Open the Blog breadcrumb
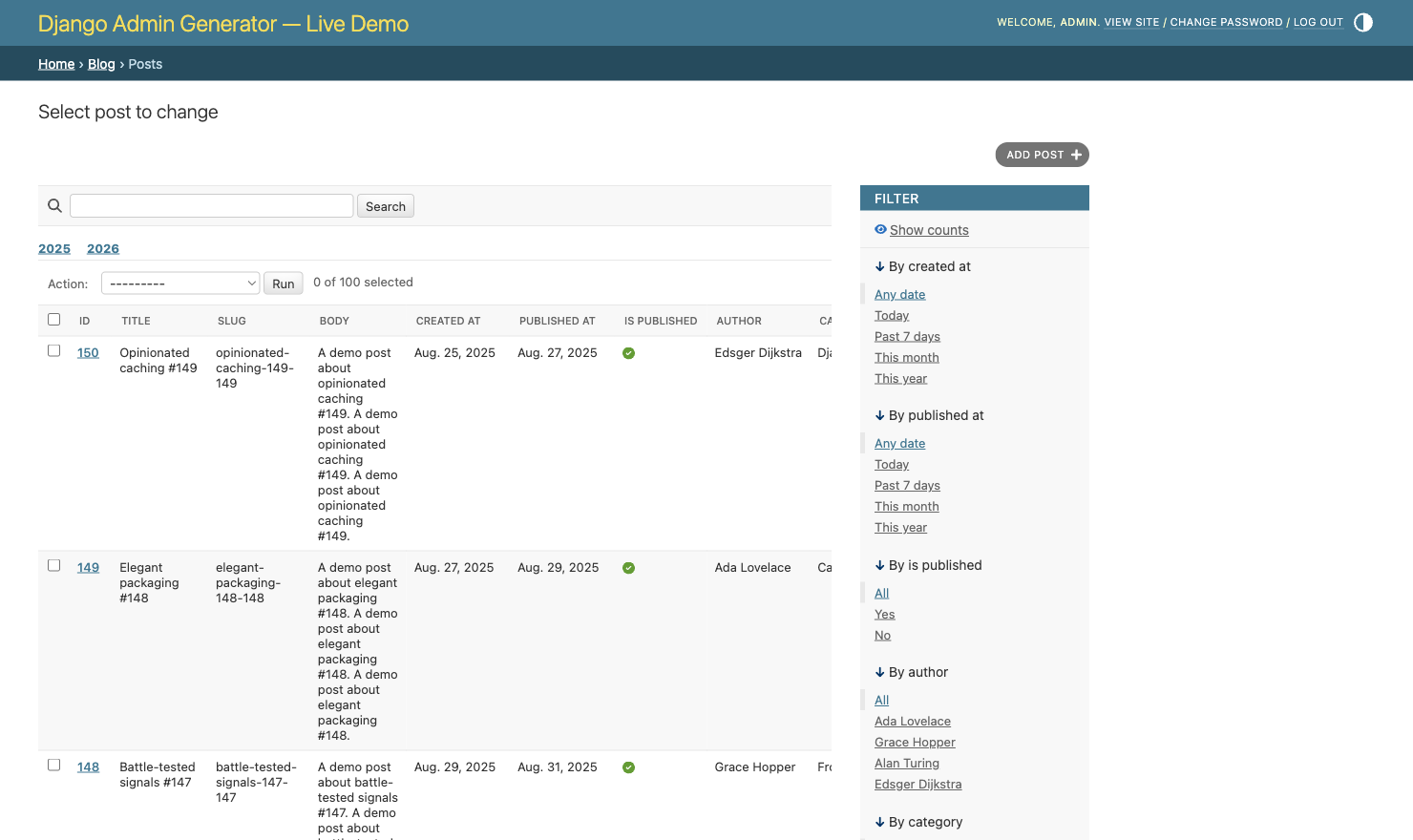1413x840 pixels. (x=101, y=64)
